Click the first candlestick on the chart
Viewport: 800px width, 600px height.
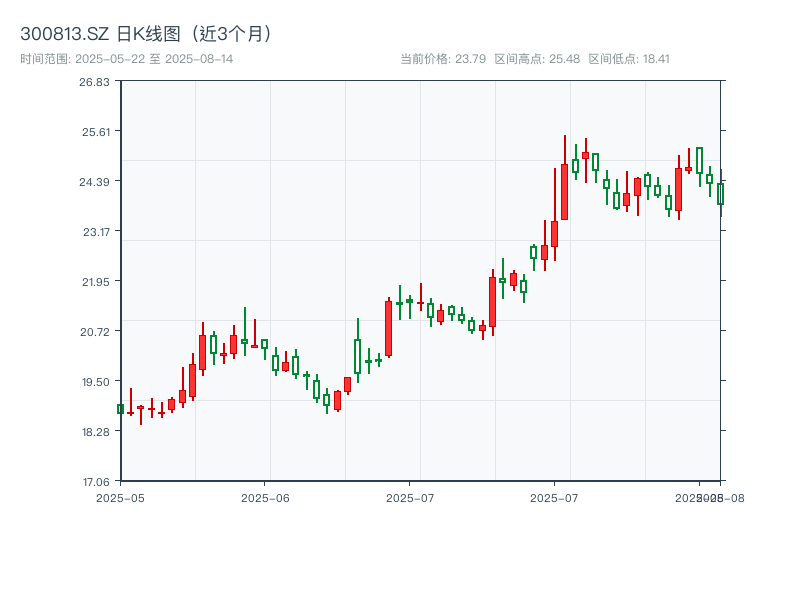pyautogui.click(x=120, y=407)
